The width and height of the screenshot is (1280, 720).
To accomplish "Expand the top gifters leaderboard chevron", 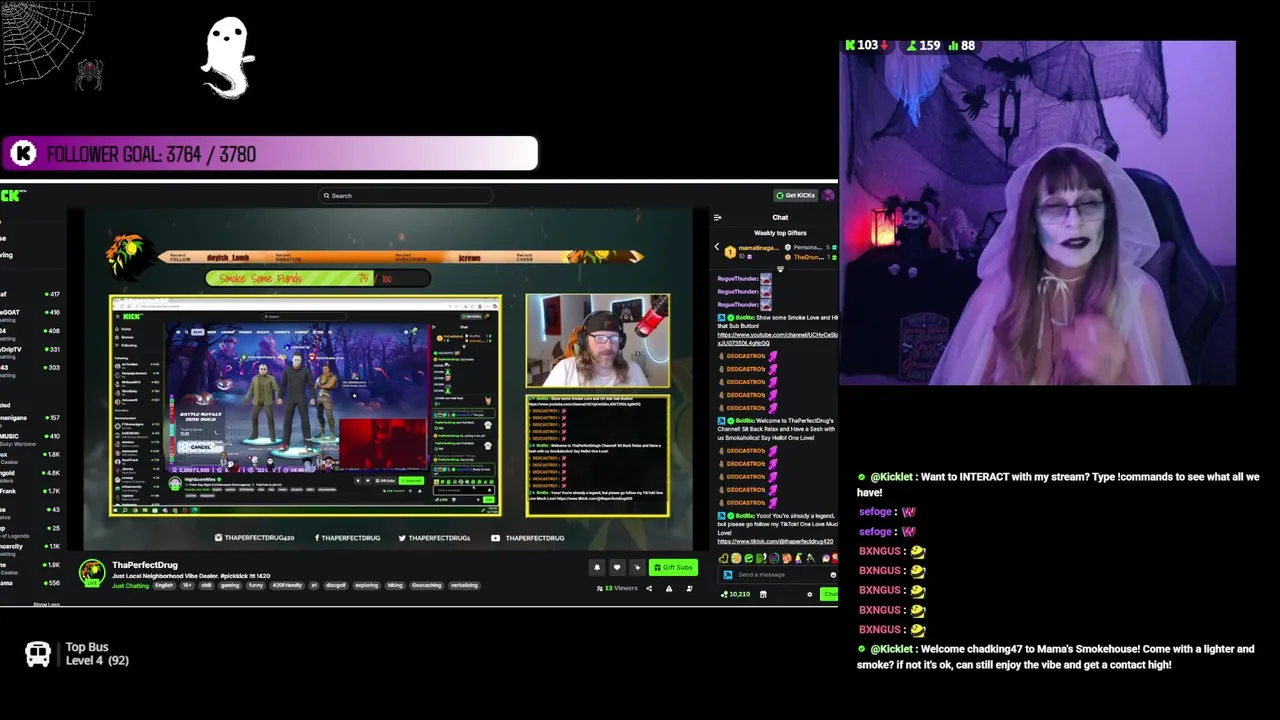I will 780,269.
